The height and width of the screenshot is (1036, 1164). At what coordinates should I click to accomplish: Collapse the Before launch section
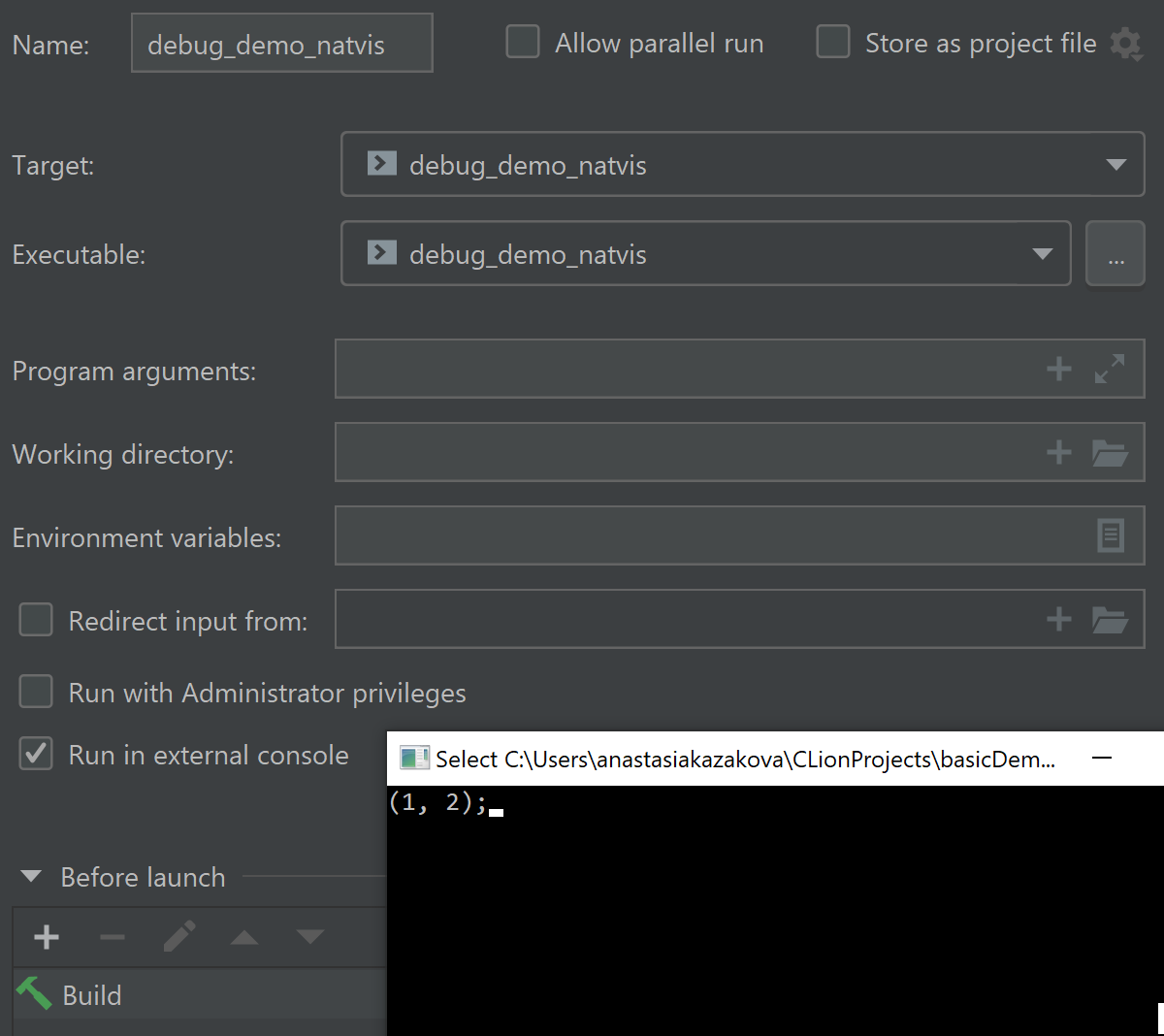click(x=30, y=876)
